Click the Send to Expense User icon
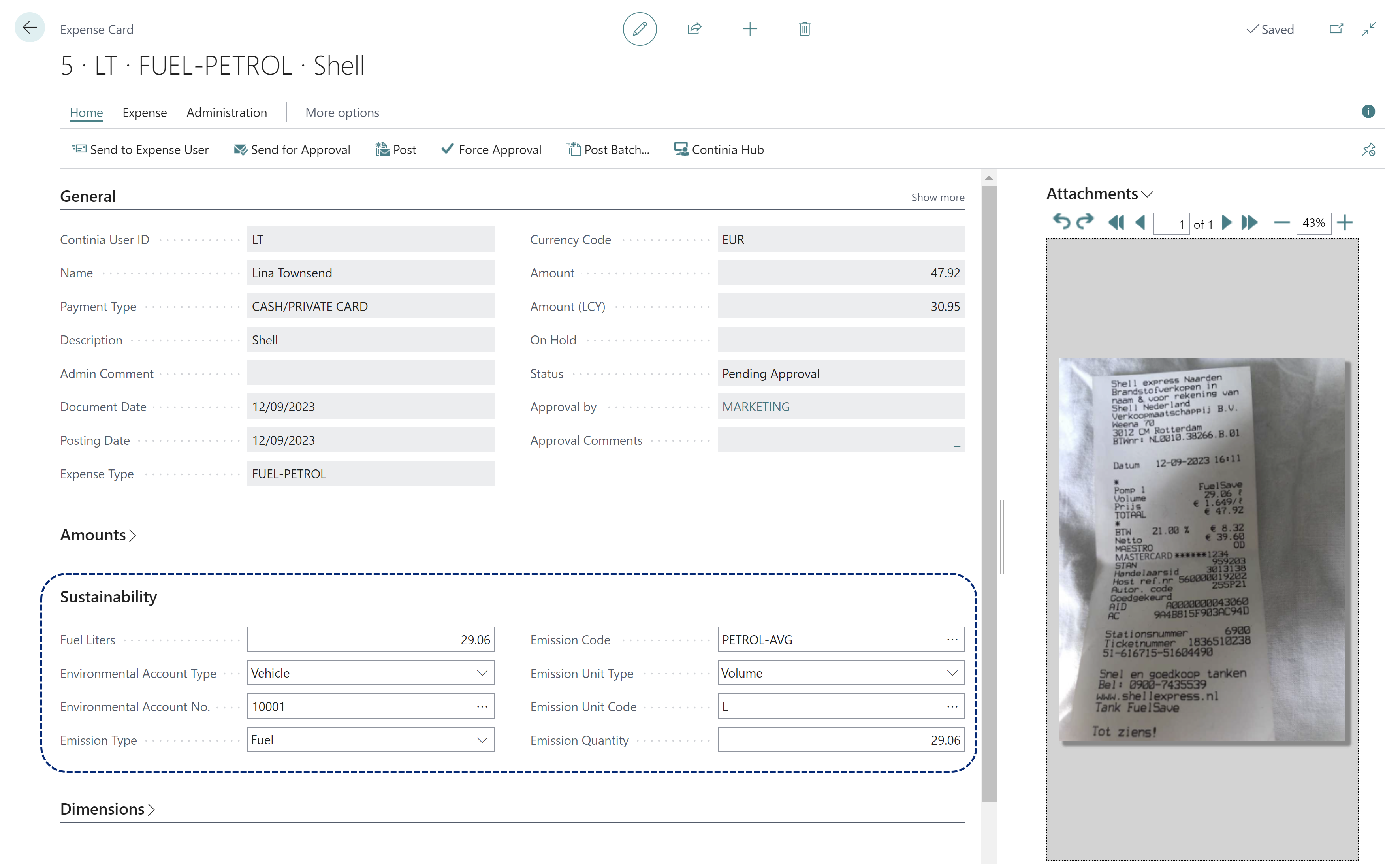Viewport: 1400px width, 864px height. [x=78, y=148]
